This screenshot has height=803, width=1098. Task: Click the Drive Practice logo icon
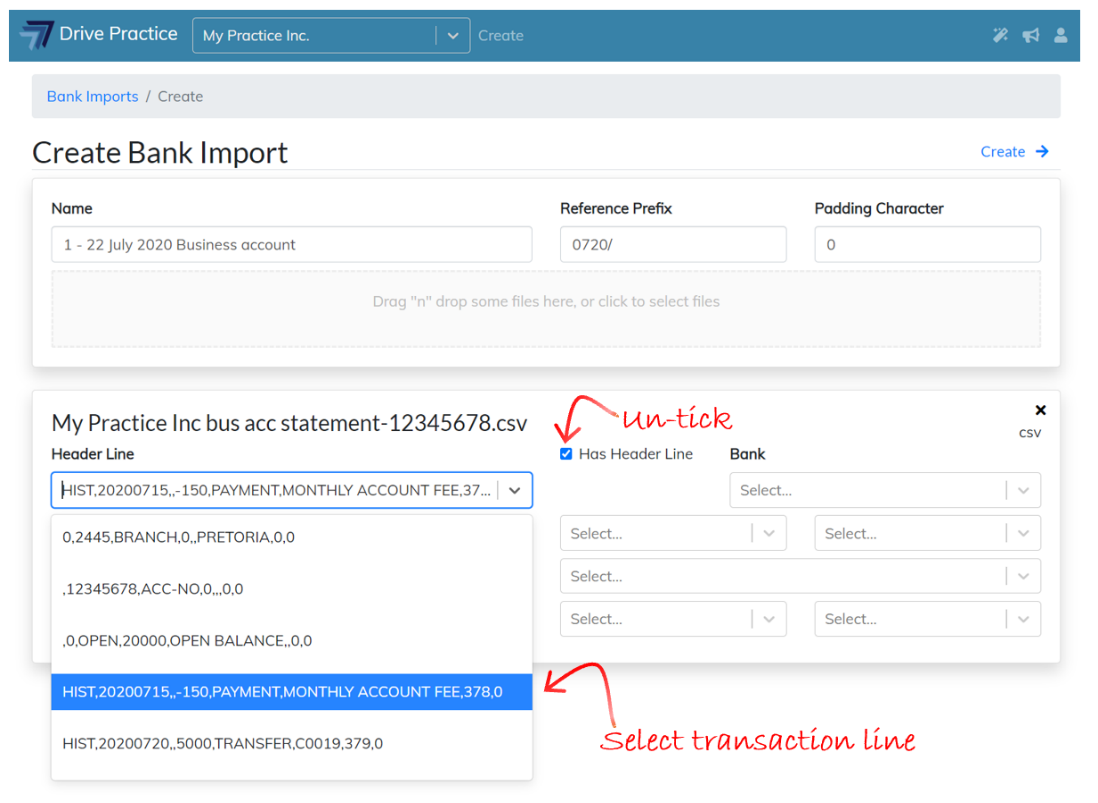(x=37, y=35)
